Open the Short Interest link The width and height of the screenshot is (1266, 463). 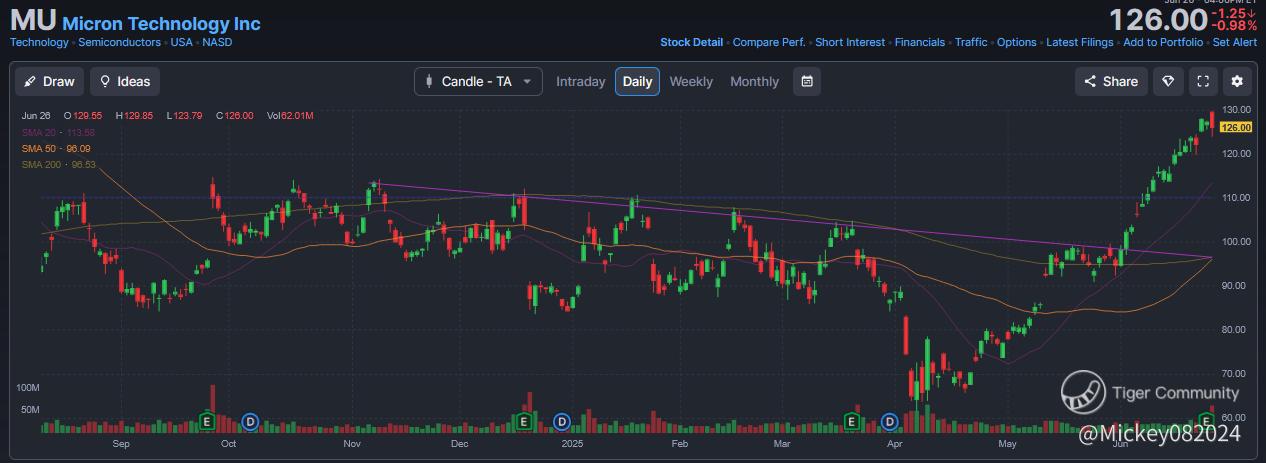point(850,42)
